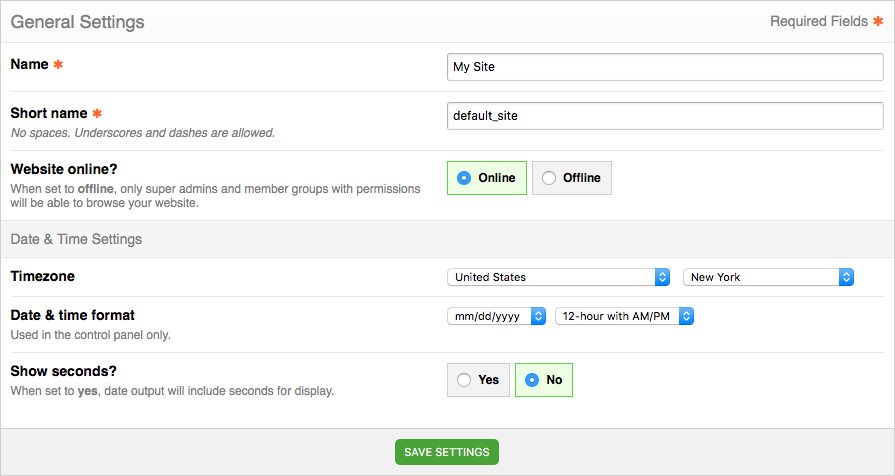
Task: Click the stepper arrows on New York select
Action: [846, 277]
